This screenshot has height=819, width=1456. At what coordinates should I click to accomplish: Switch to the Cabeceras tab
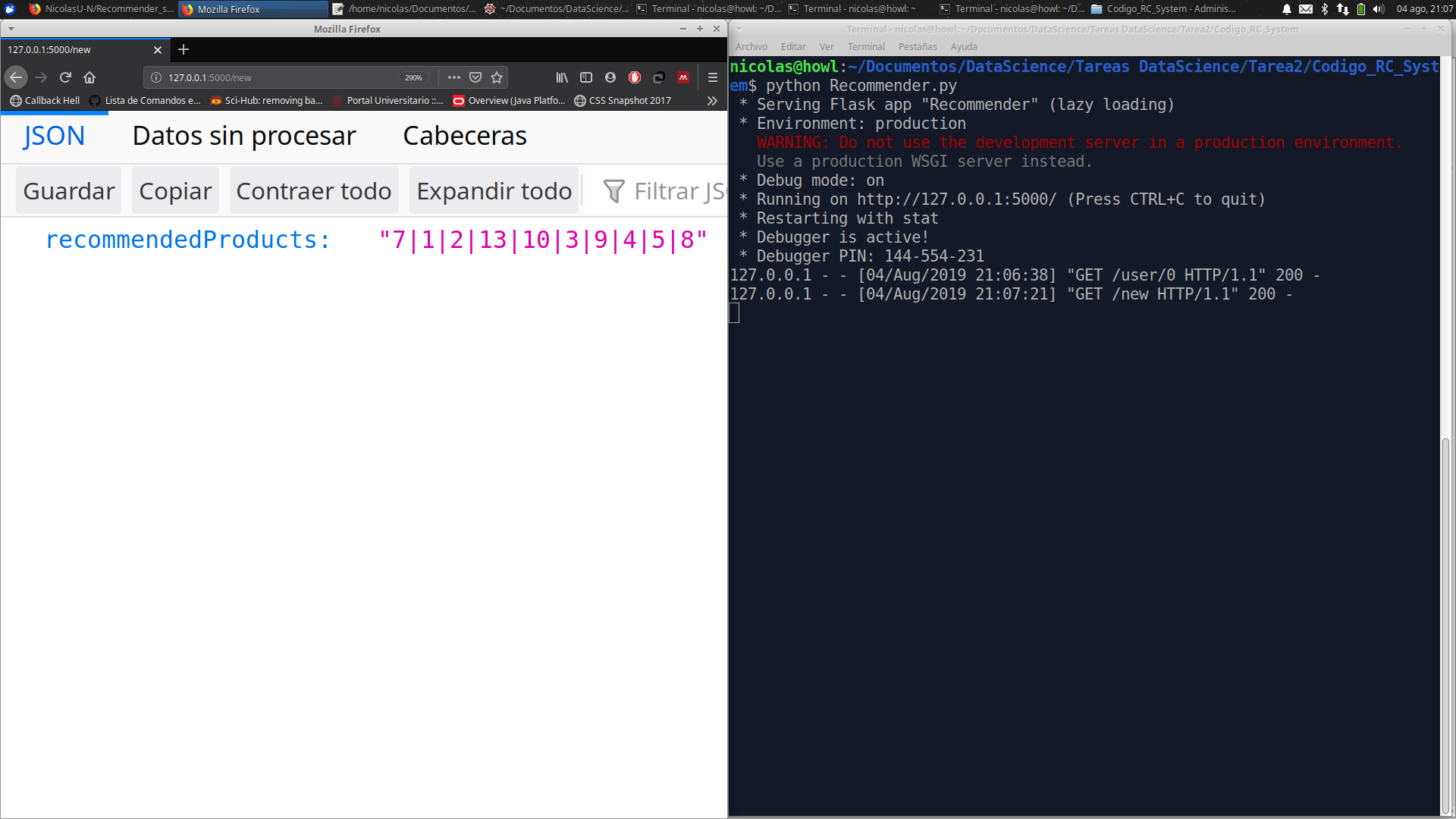[464, 136]
